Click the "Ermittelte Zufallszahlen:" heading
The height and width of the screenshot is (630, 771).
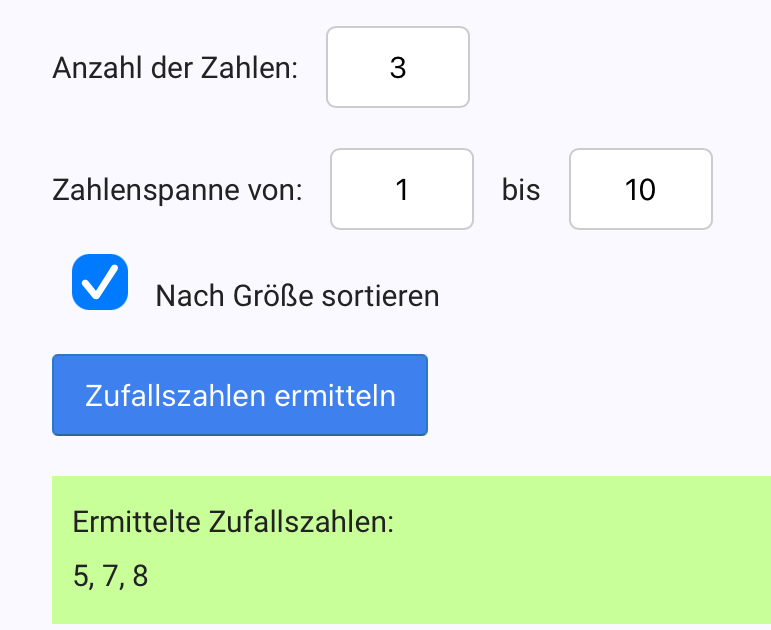pyautogui.click(x=234, y=522)
